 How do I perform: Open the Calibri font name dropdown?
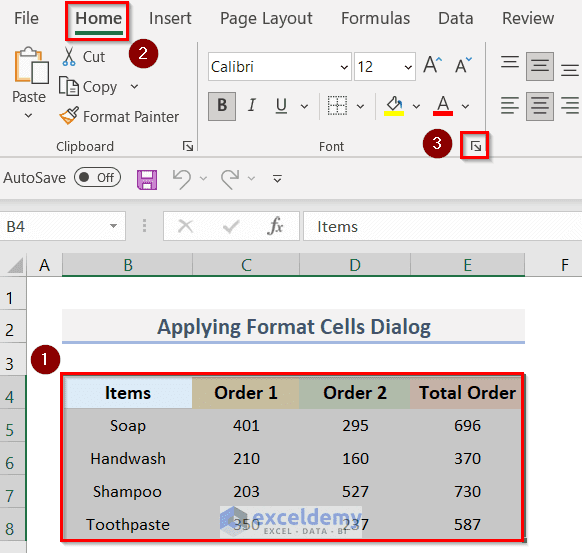click(x=344, y=67)
